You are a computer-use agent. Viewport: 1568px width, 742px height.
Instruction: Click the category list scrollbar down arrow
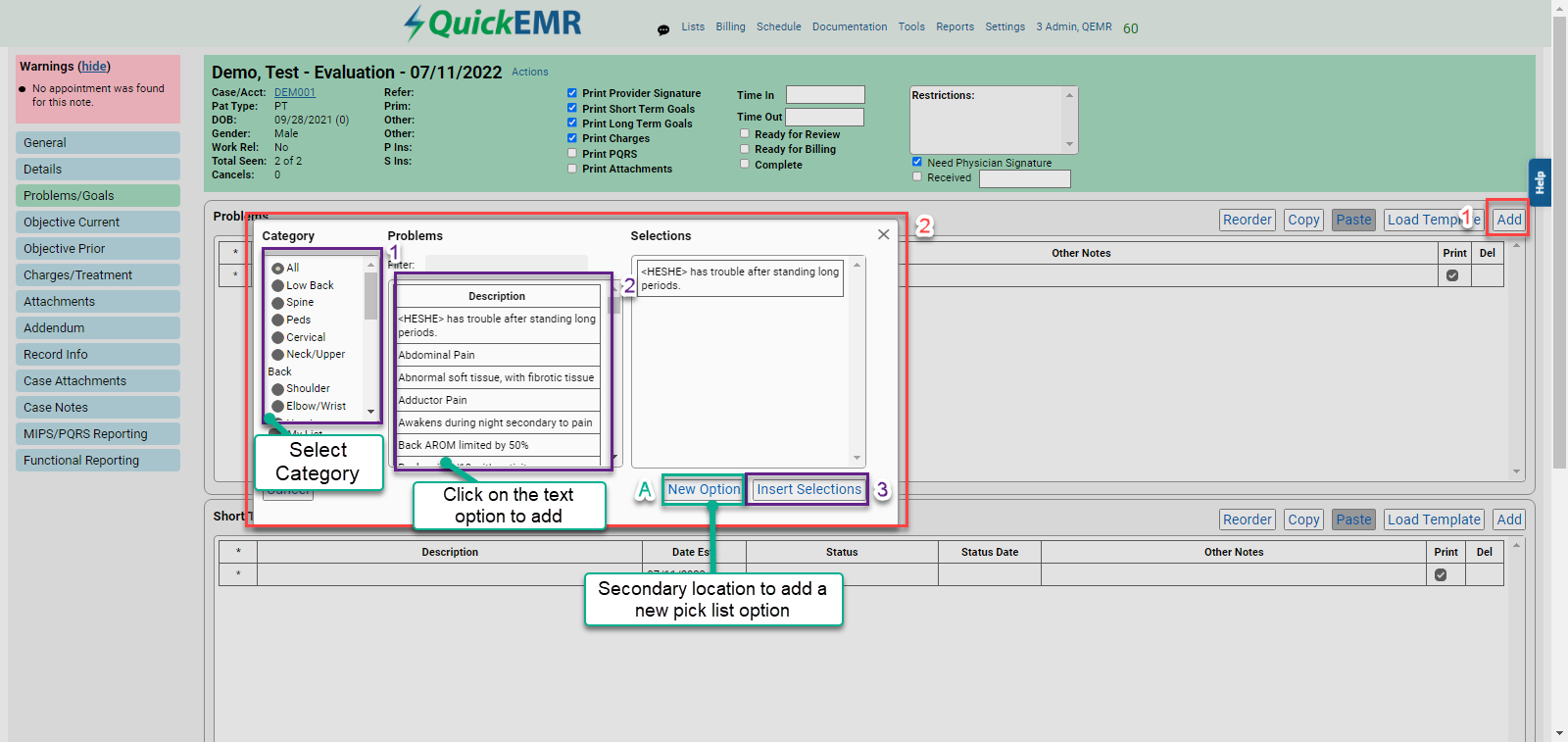[370, 412]
